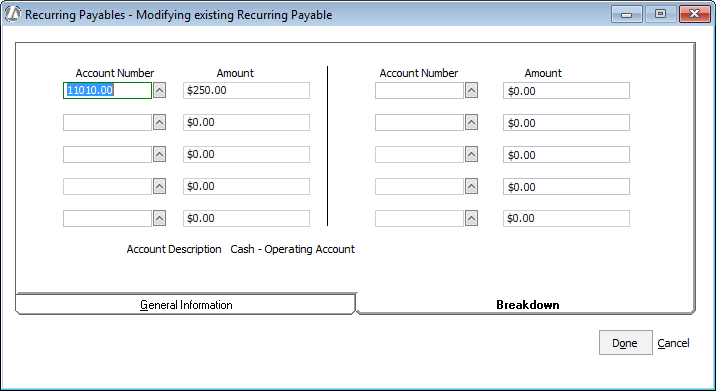Maximize the Recurring Payables window

coord(660,15)
